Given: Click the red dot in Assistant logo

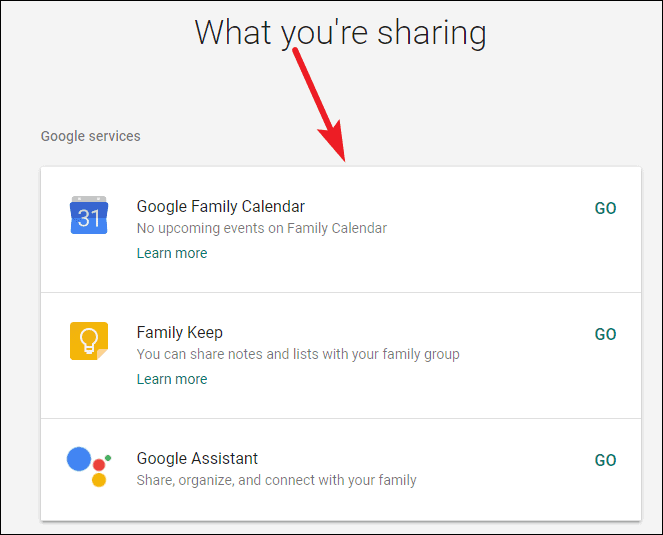Looking at the screenshot, I should (x=99, y=465).
